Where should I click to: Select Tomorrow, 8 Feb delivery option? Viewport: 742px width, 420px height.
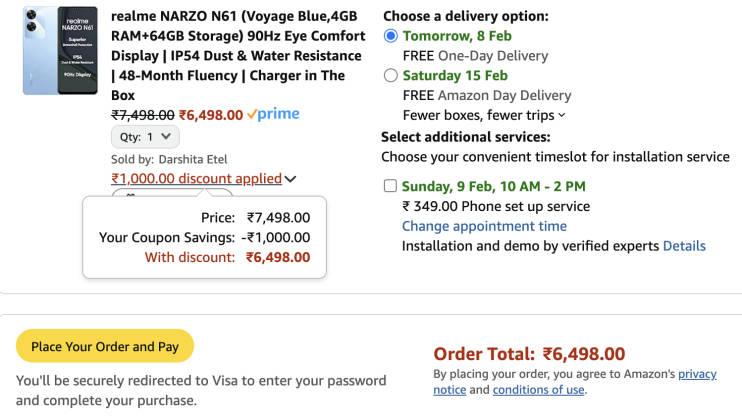(x=391, y=36)
